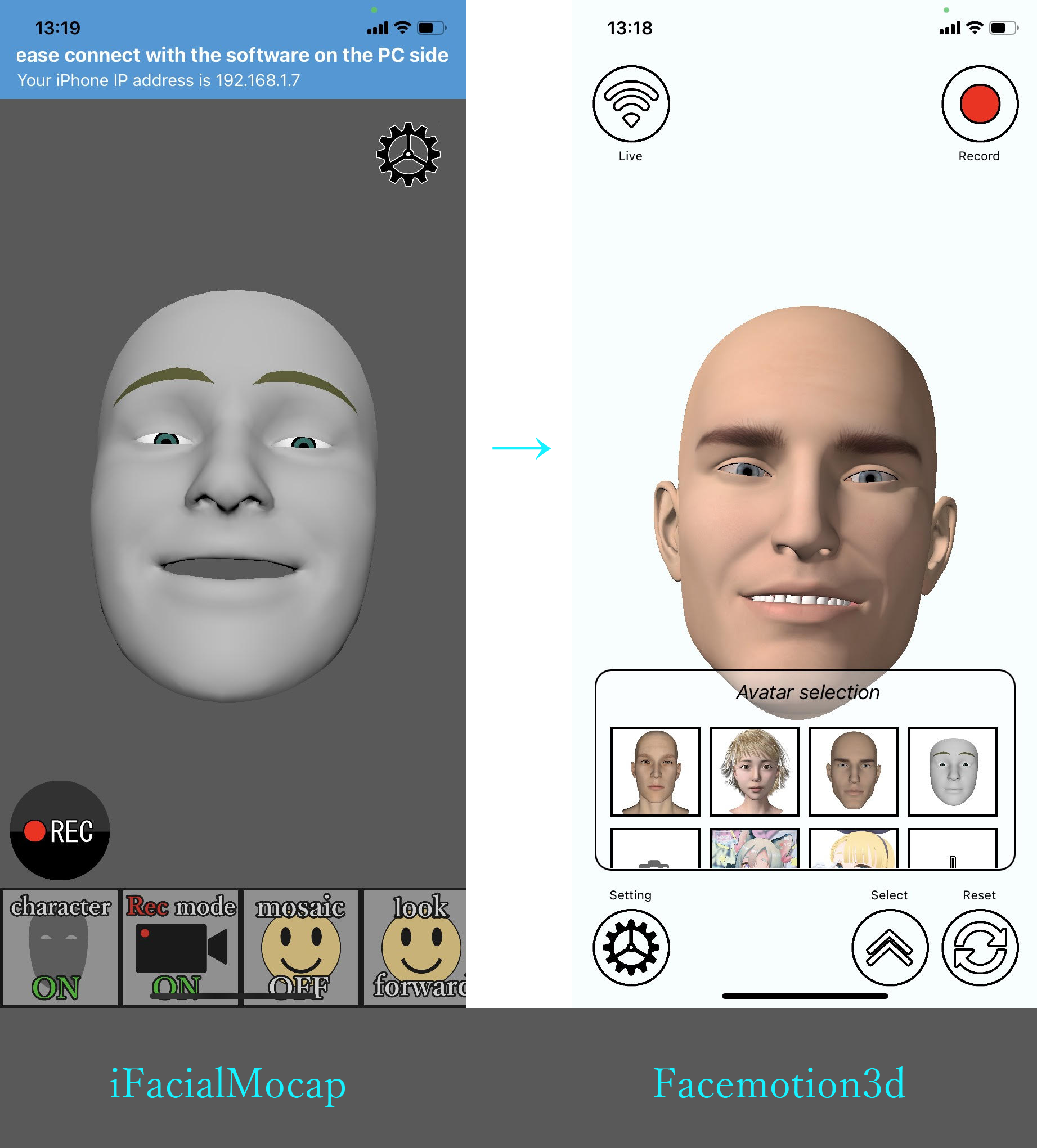Tap the Live label under wifi icon
This screenshot has width=1037, height=1148.
coord(631,156)
